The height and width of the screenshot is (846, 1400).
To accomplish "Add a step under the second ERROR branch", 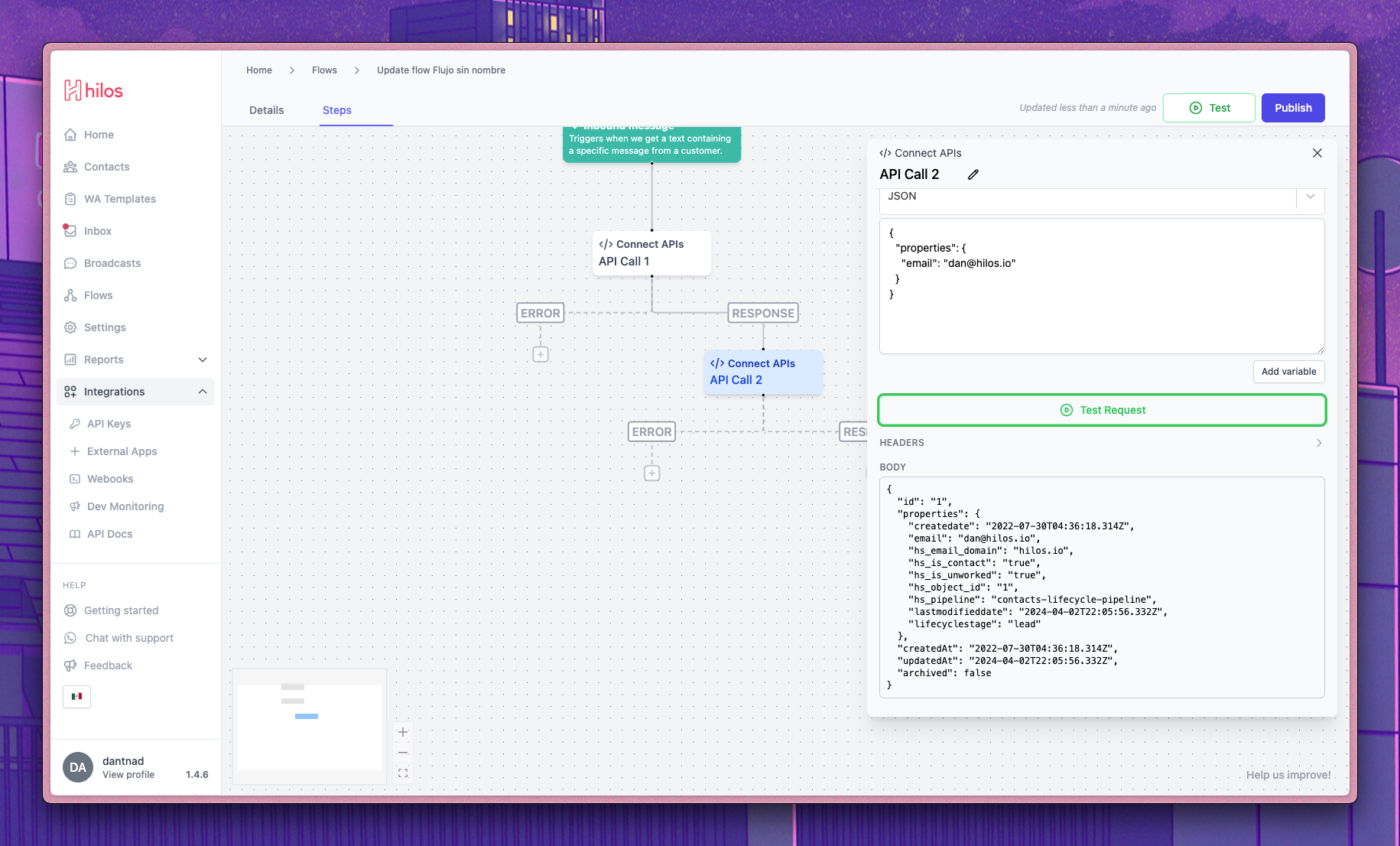I will click(651, 473).
